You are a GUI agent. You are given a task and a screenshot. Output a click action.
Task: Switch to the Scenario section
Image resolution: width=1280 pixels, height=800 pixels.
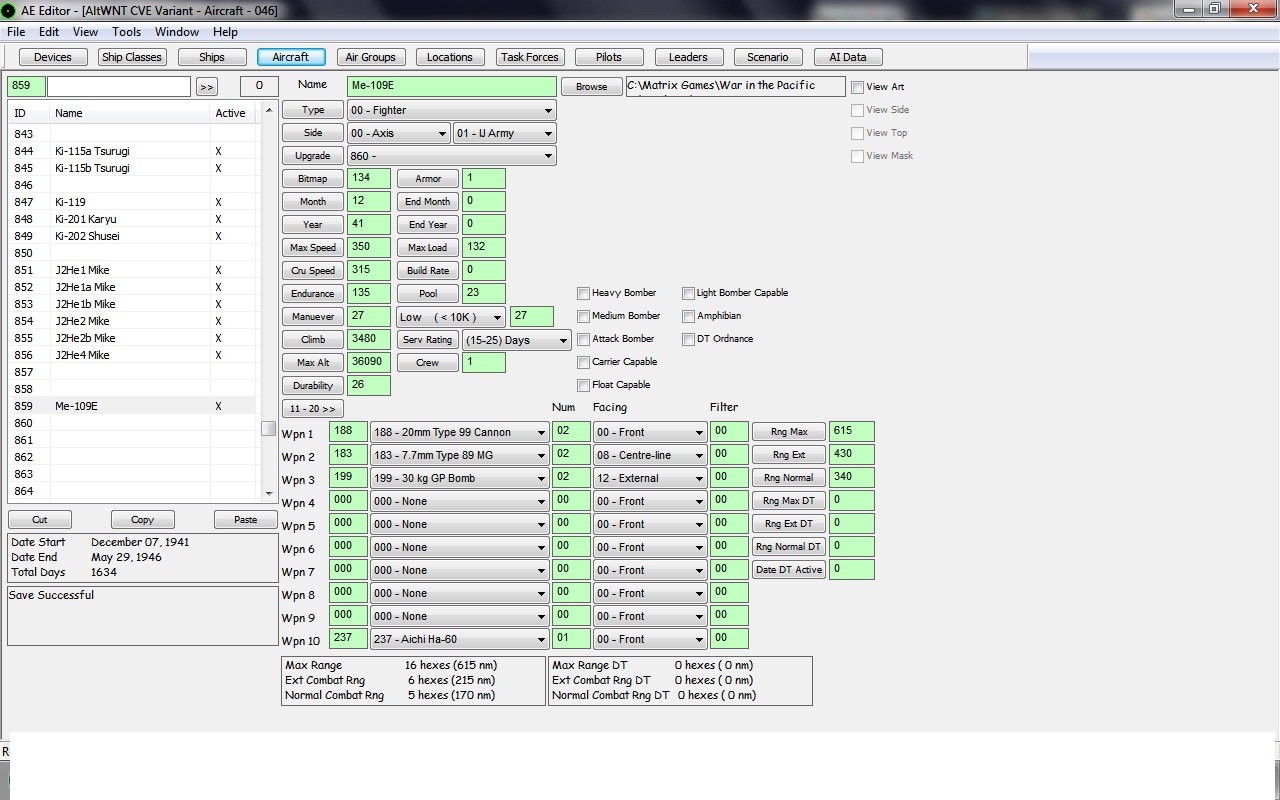[768, 57]
